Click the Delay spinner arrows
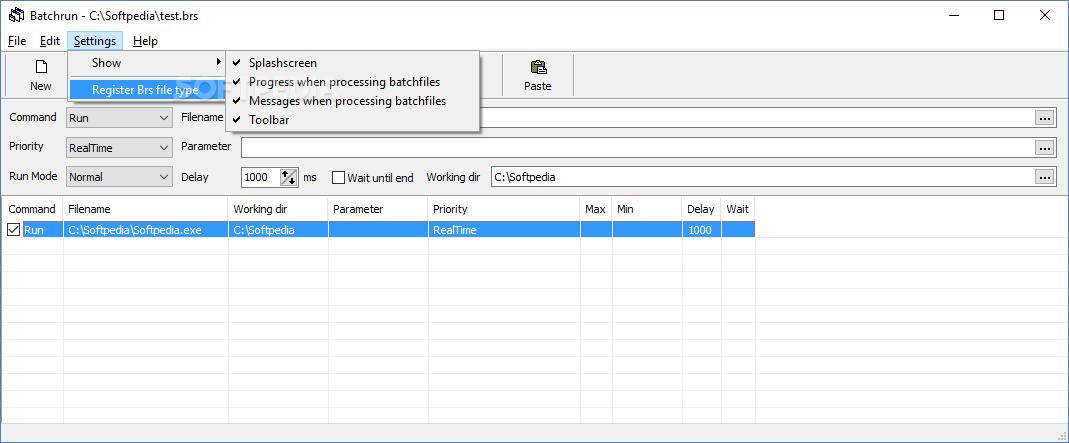The width and height of the screenshot is (1069, 443). [289, 177]
